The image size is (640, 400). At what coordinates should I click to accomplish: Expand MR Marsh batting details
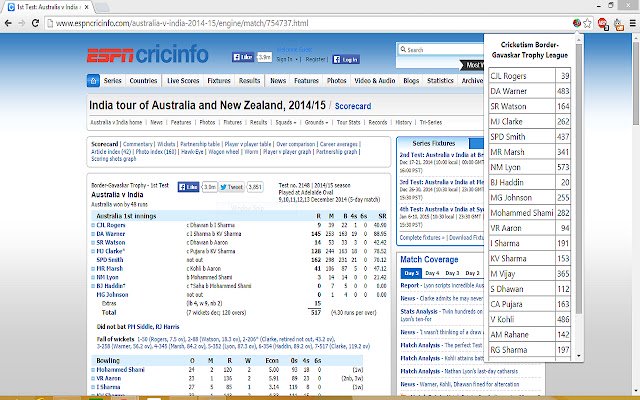tap(93, 269)
